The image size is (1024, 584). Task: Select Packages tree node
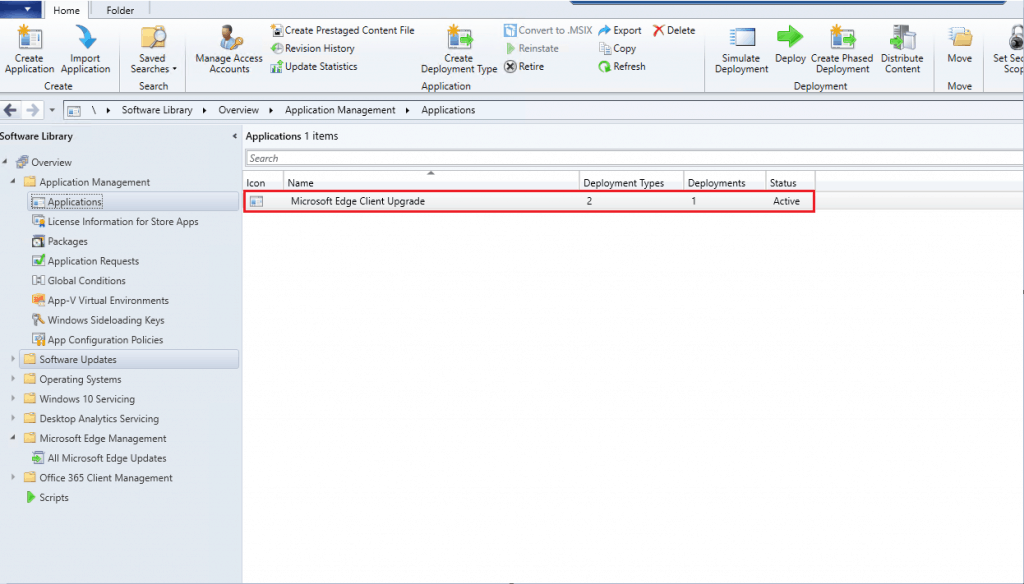(x=67, y=241)
